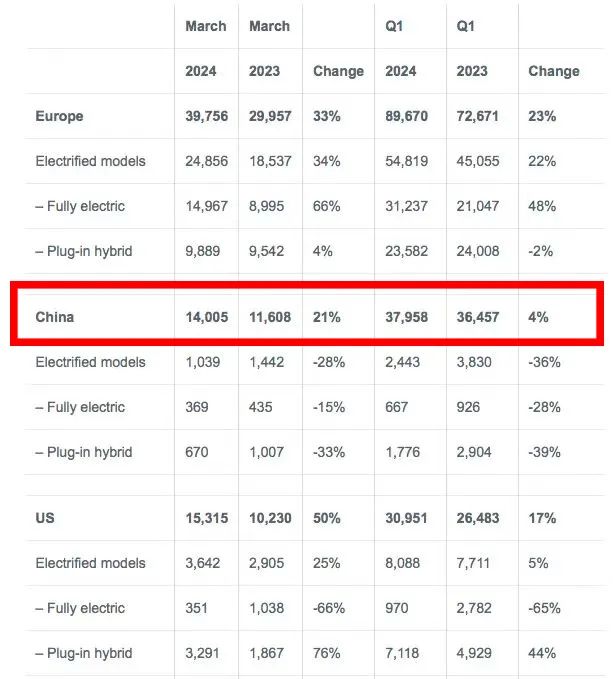Select China March 2024 value 14,005
Viewport: 613px width, 679px height.
206,317
